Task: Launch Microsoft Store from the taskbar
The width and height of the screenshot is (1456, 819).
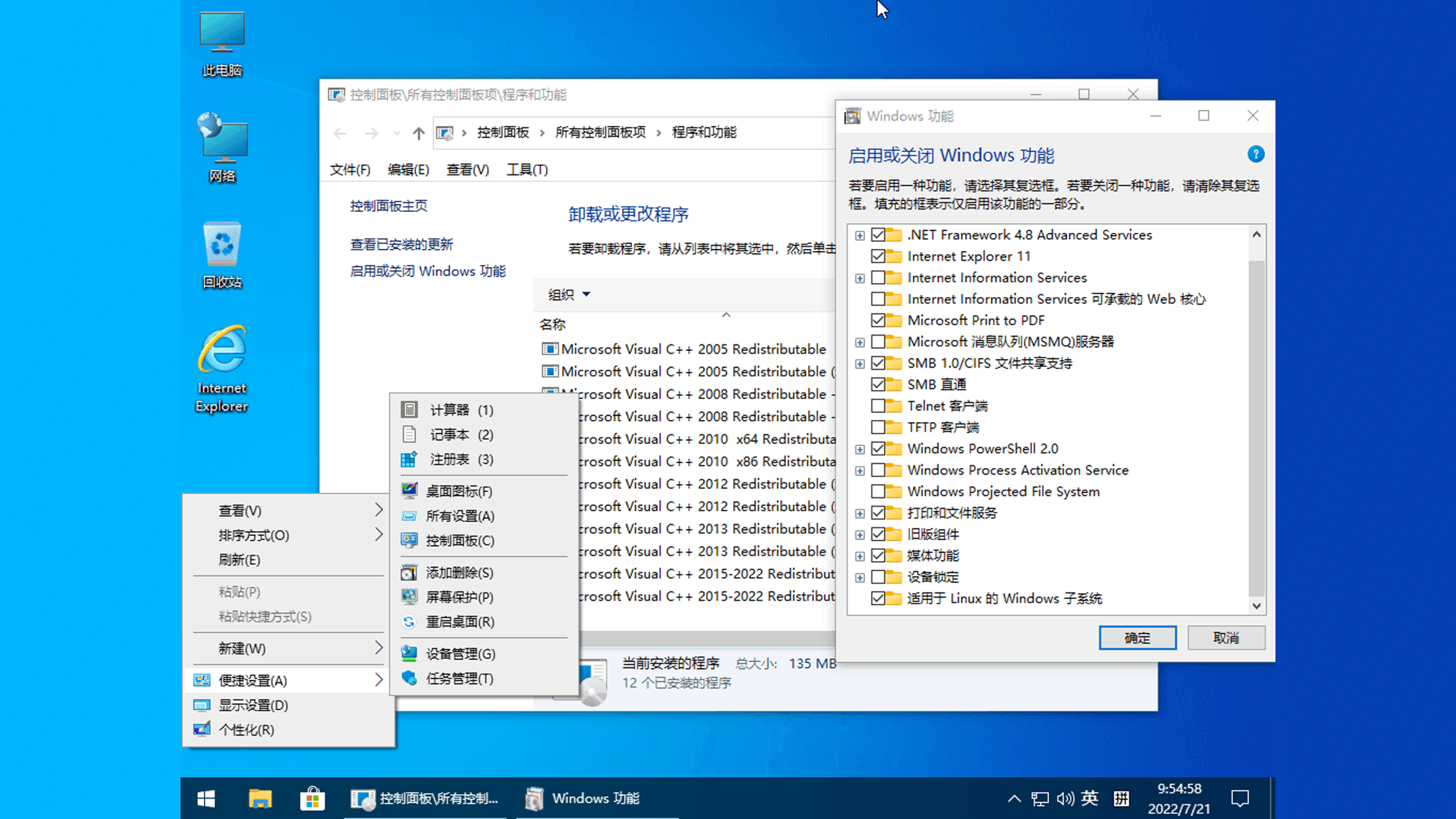Action: coord(312,798)
